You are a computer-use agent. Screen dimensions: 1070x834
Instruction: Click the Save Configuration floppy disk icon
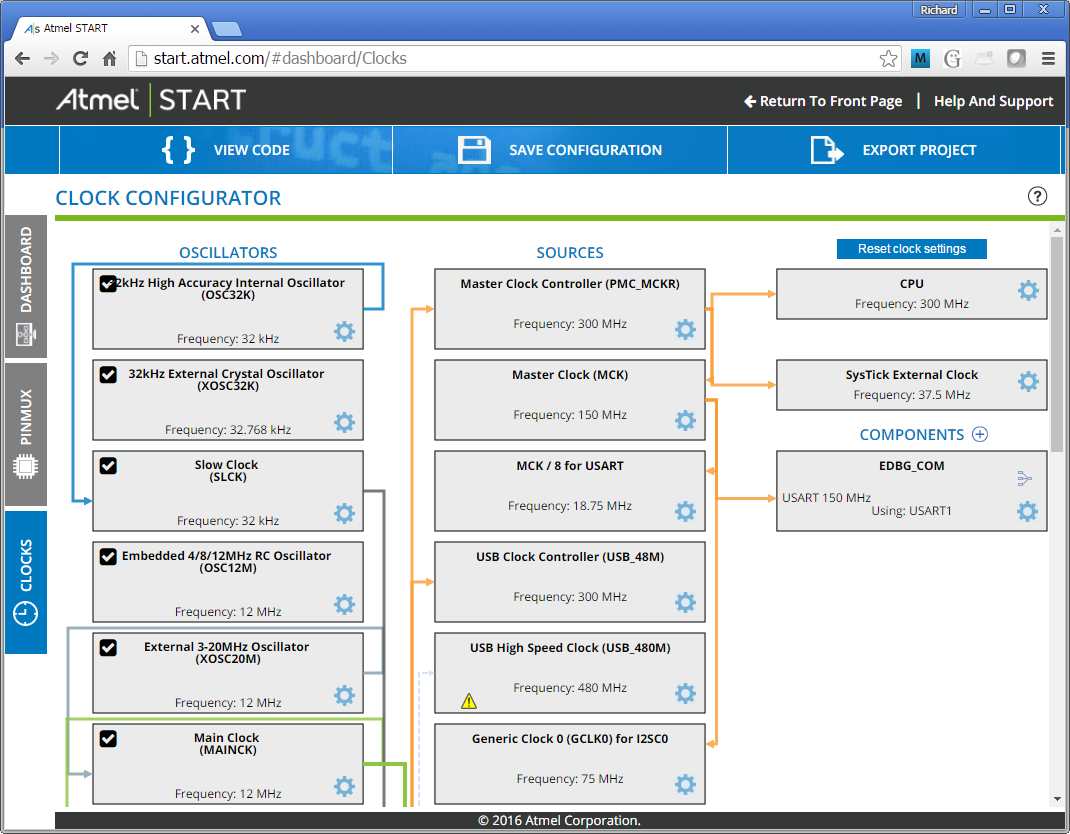(x=474, y=149)
